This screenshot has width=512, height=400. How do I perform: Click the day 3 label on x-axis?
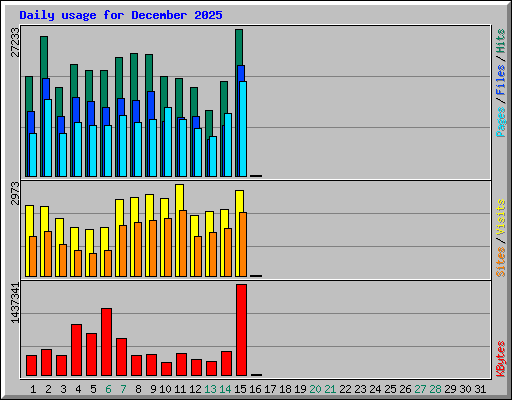(x=63, y=389)
